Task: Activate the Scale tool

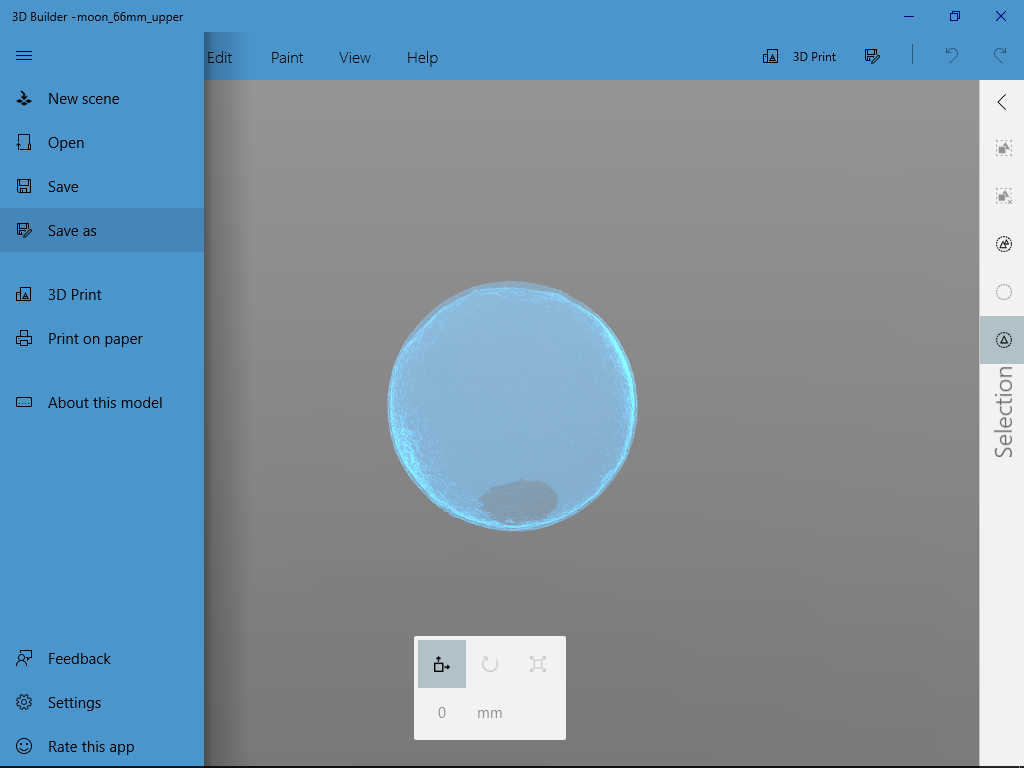Action: coord(537,663)
